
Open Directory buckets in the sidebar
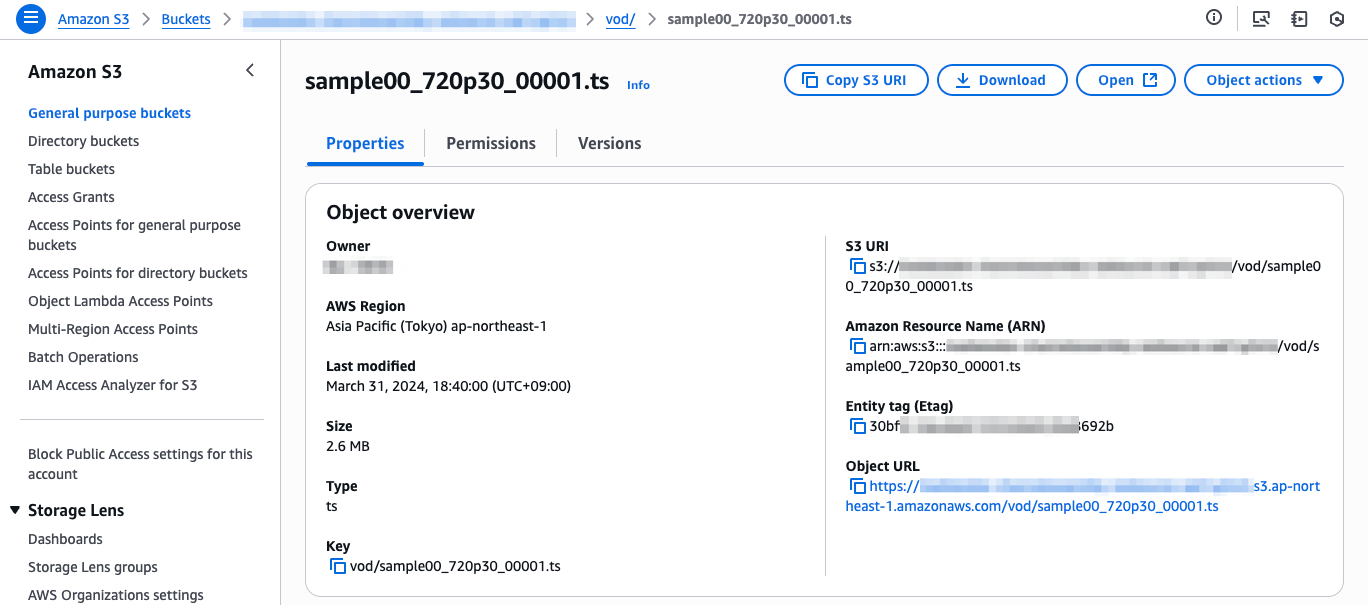[x=84, y=141]
